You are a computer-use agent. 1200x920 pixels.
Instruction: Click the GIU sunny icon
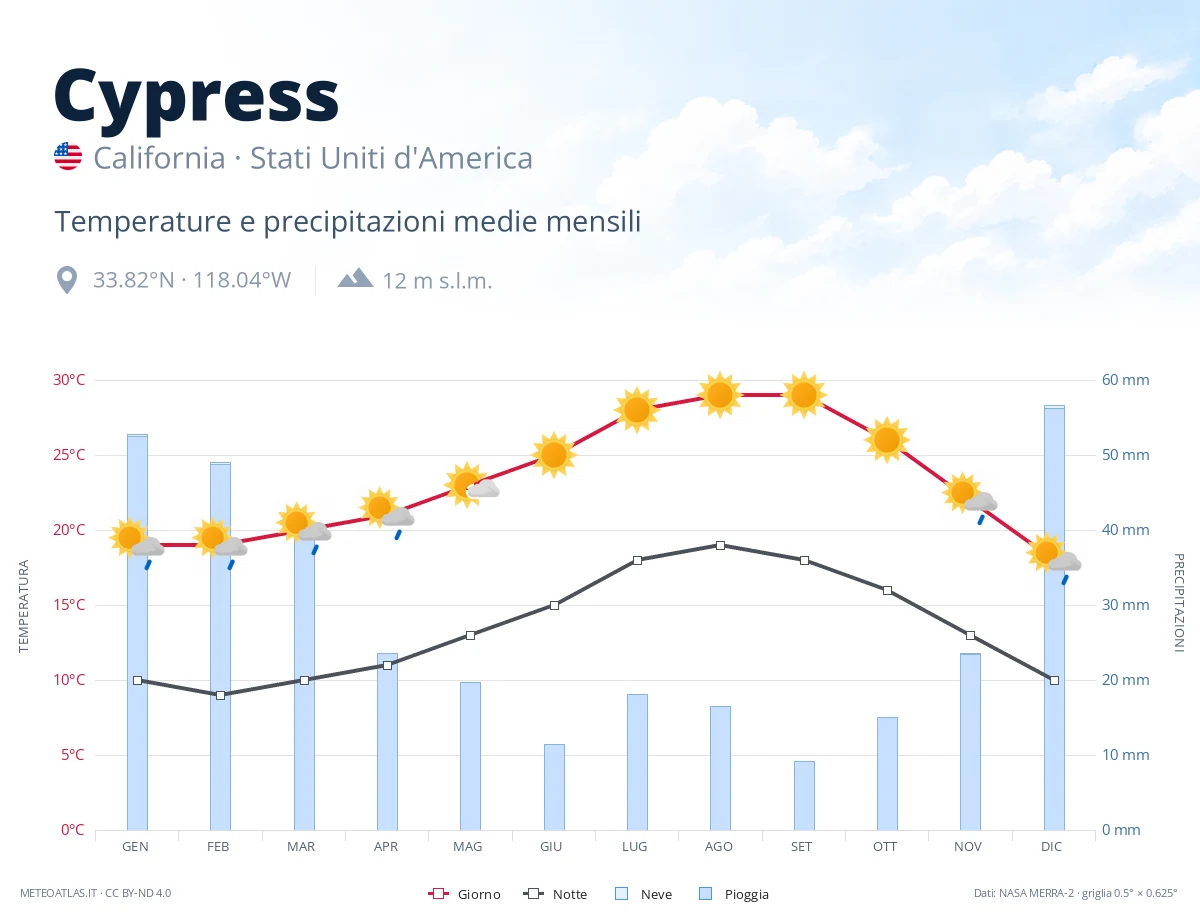coord(554,455)
